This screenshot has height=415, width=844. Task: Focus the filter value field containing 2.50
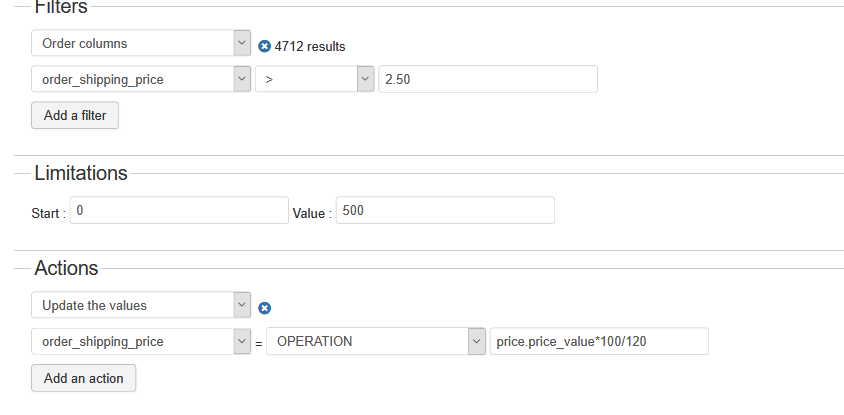[487, 79]
